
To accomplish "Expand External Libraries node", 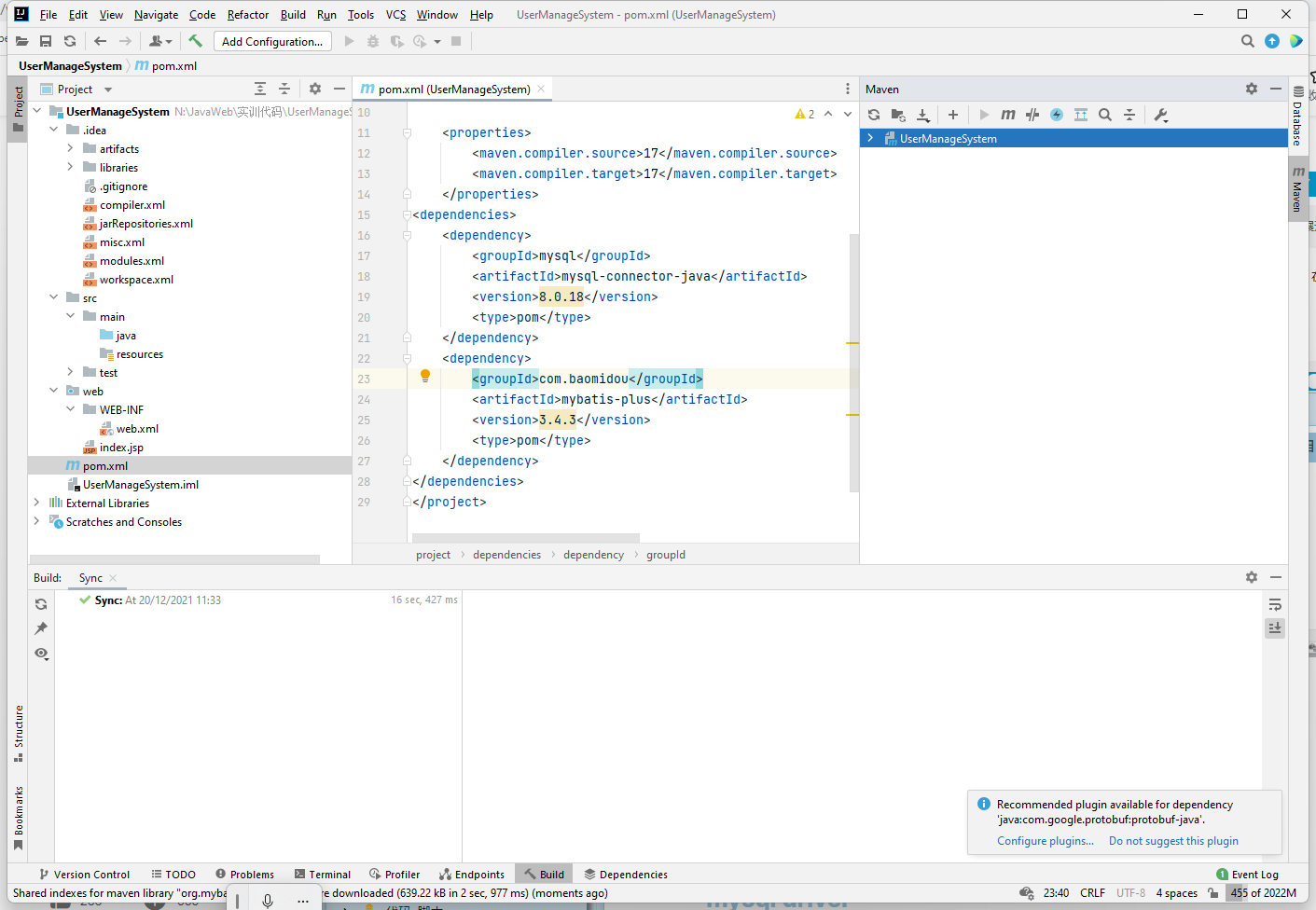I will pyautogui.click(x=36, y=503).
